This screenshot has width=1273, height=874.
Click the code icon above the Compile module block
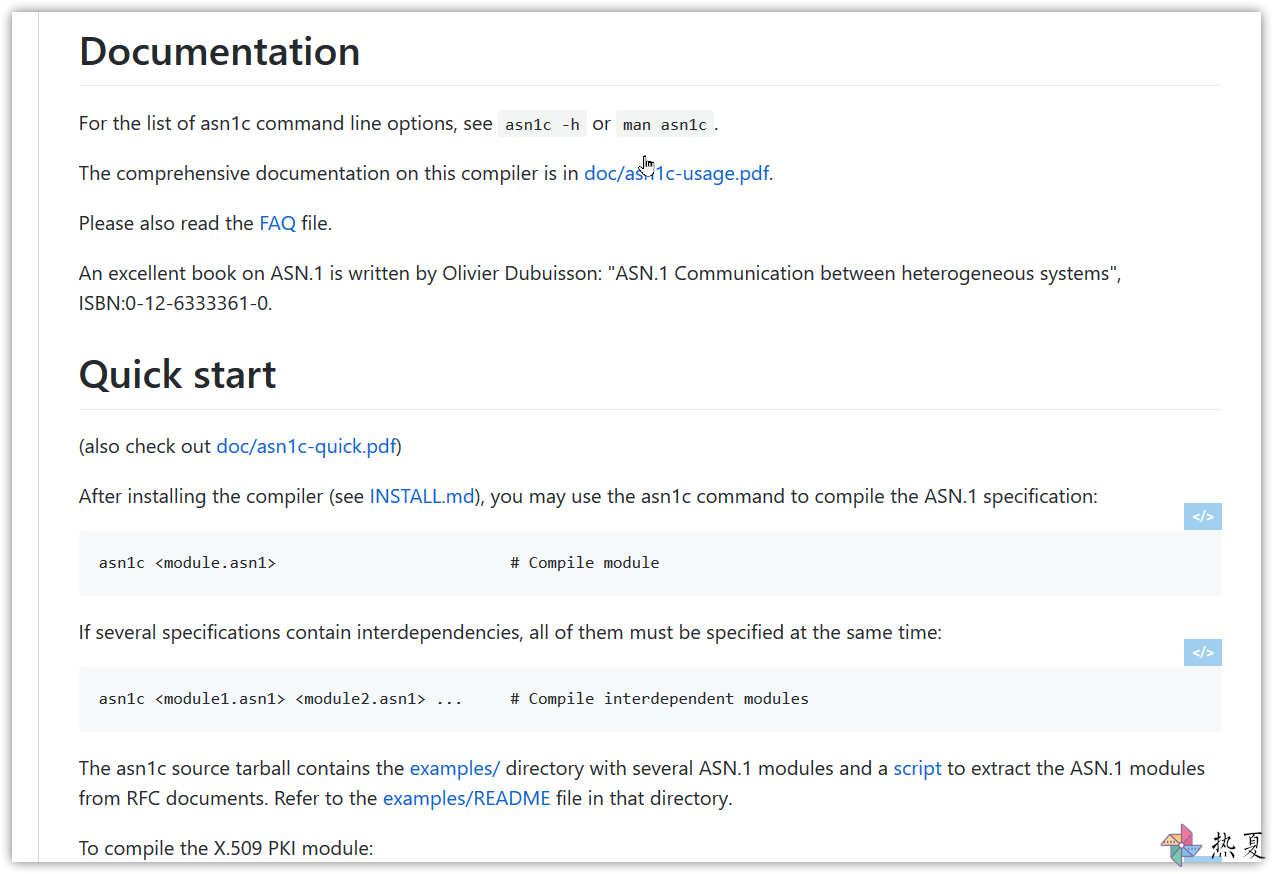1202,517
